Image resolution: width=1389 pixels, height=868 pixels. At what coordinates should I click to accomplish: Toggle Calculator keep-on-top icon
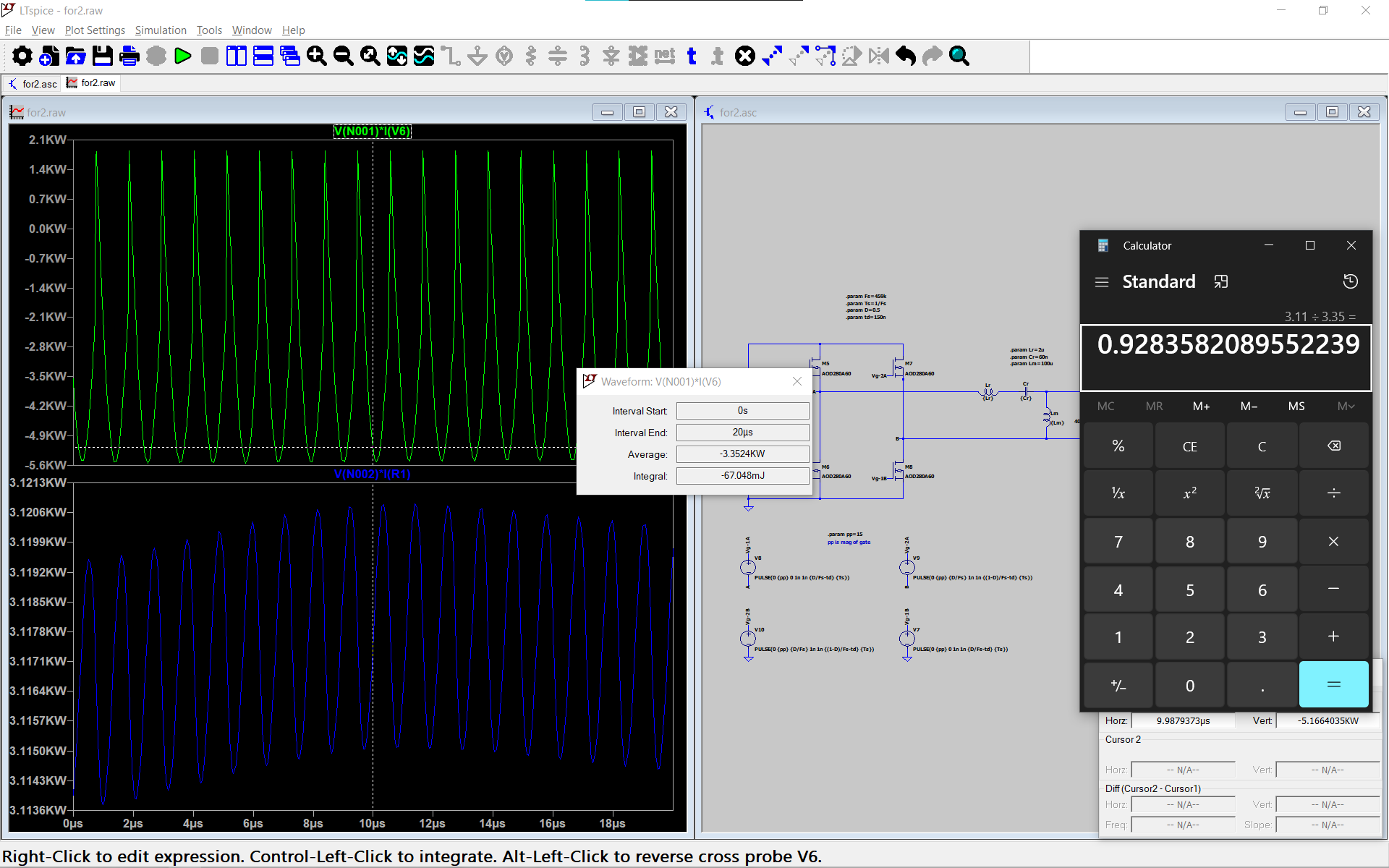pyautogui.click(x=1221, y=281)
